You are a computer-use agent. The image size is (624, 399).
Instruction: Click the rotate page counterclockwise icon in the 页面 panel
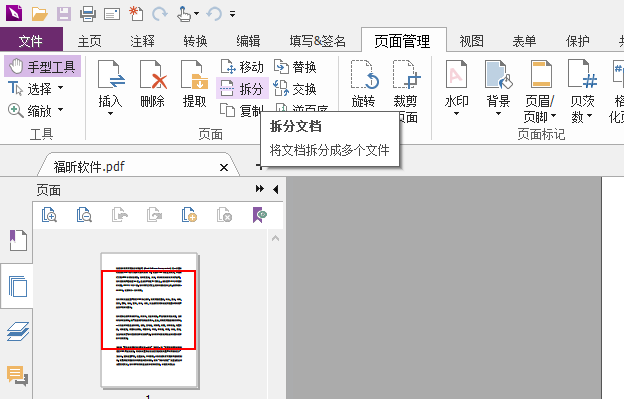point(119,215)
